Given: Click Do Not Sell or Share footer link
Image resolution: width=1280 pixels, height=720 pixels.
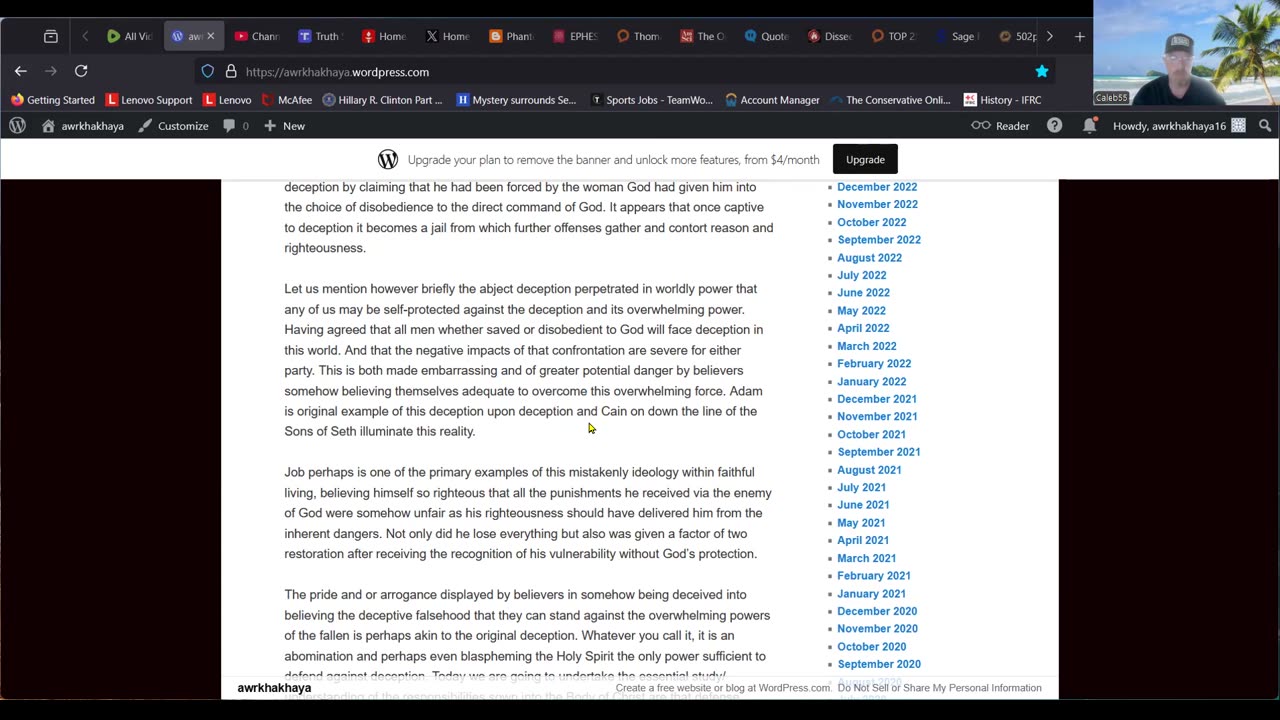Looking at the screenshot, I should [939, 688].
